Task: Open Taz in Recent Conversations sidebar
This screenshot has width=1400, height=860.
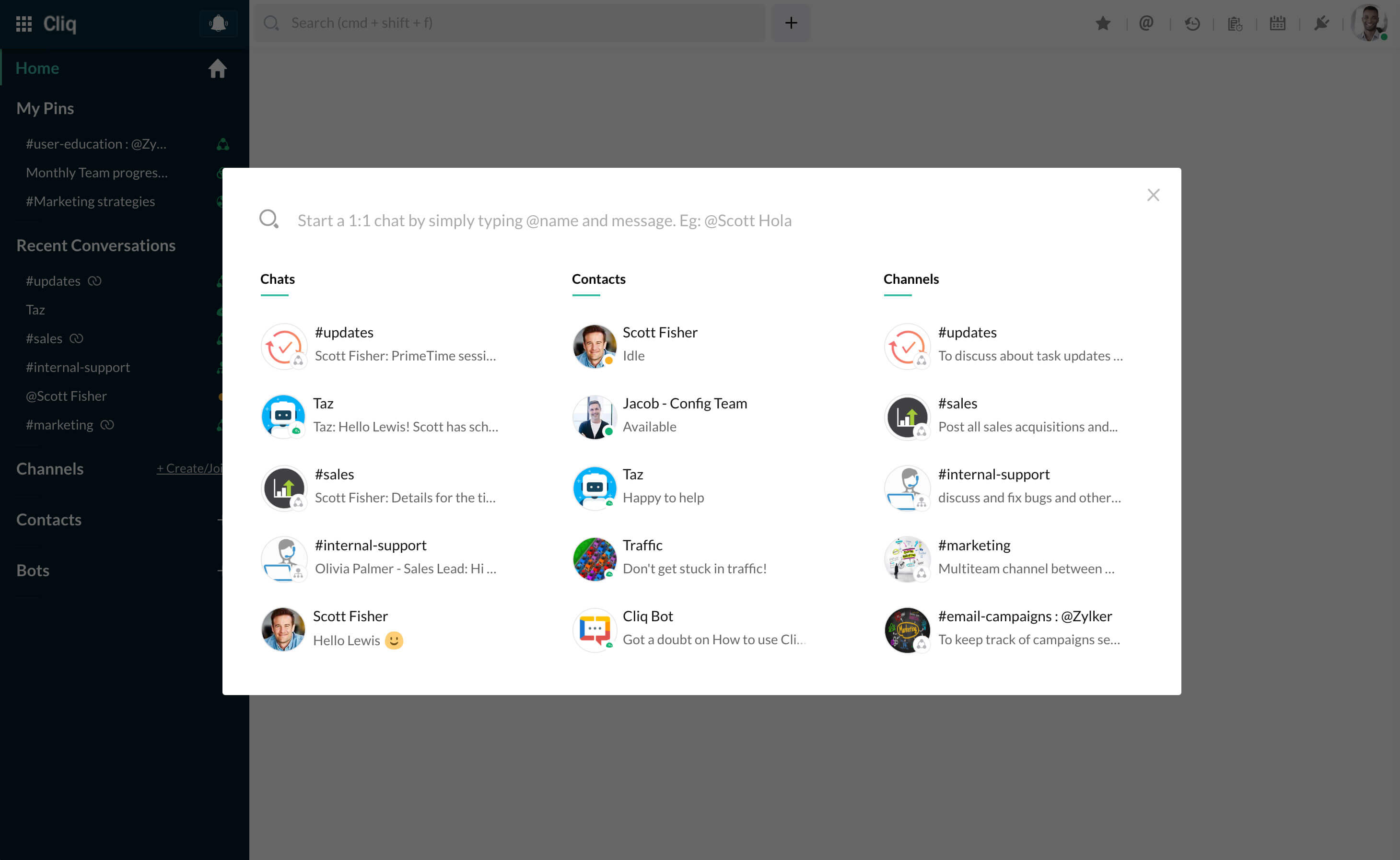Action: point(35,309)
